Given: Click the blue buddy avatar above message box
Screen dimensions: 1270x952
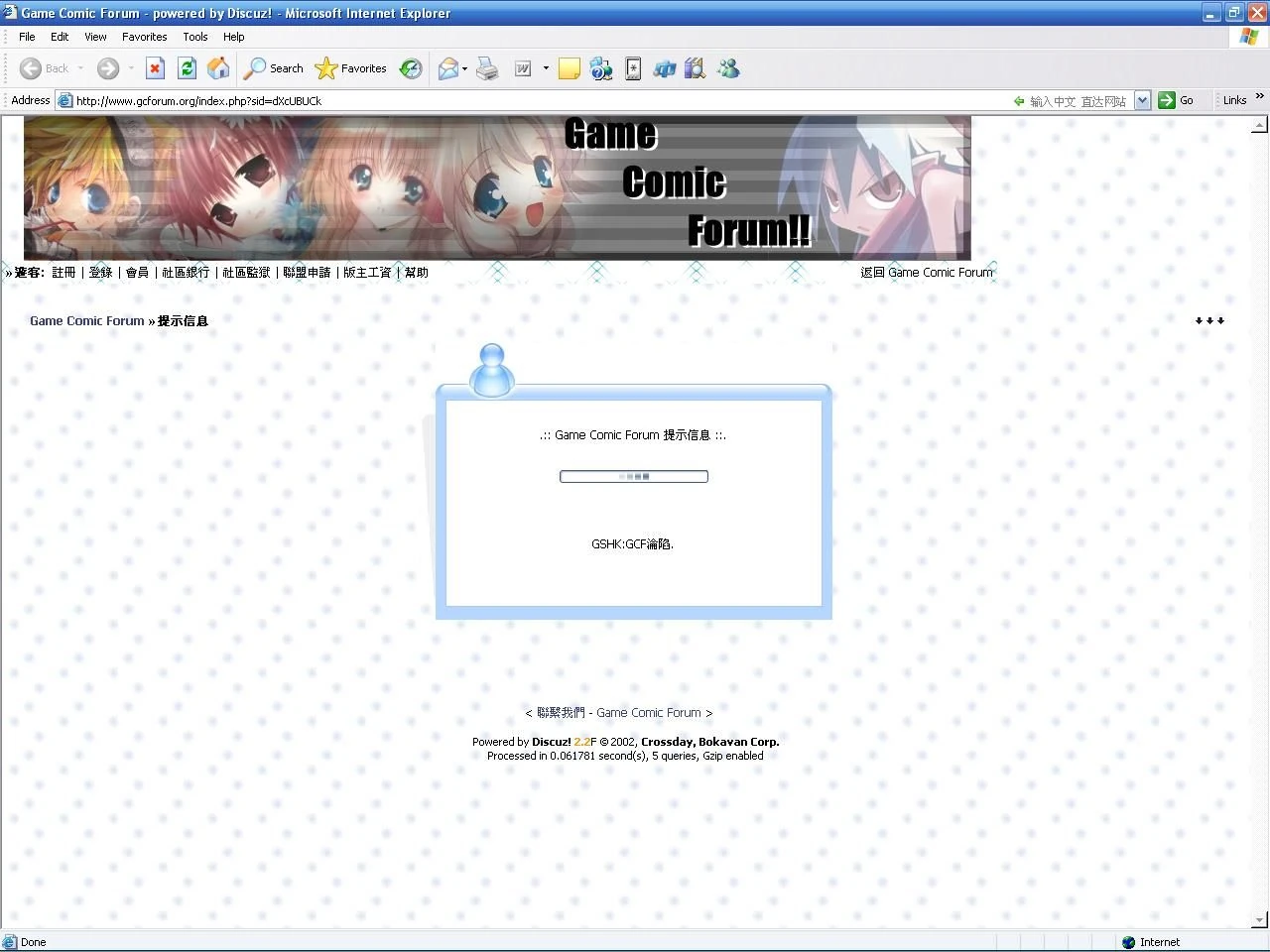Looking at the screenshot, I should coord(492,370).
